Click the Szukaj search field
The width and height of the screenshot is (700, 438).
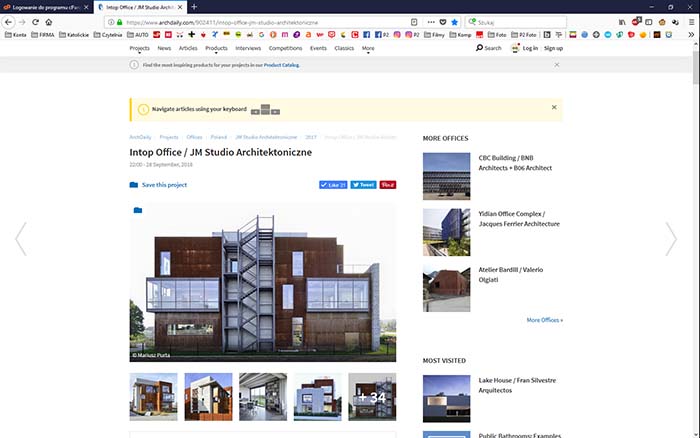[x=516, y=22]
